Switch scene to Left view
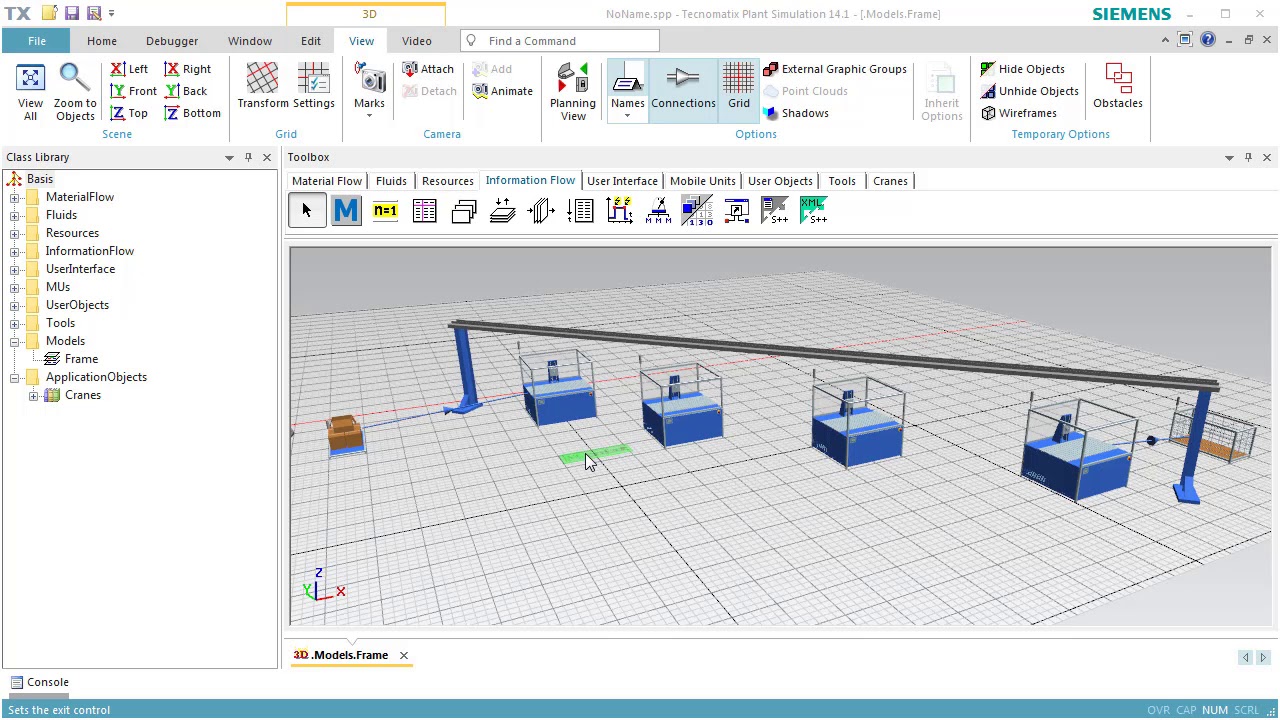The height and width of the screenshot is (720, 1280). (x=129, y=69)
